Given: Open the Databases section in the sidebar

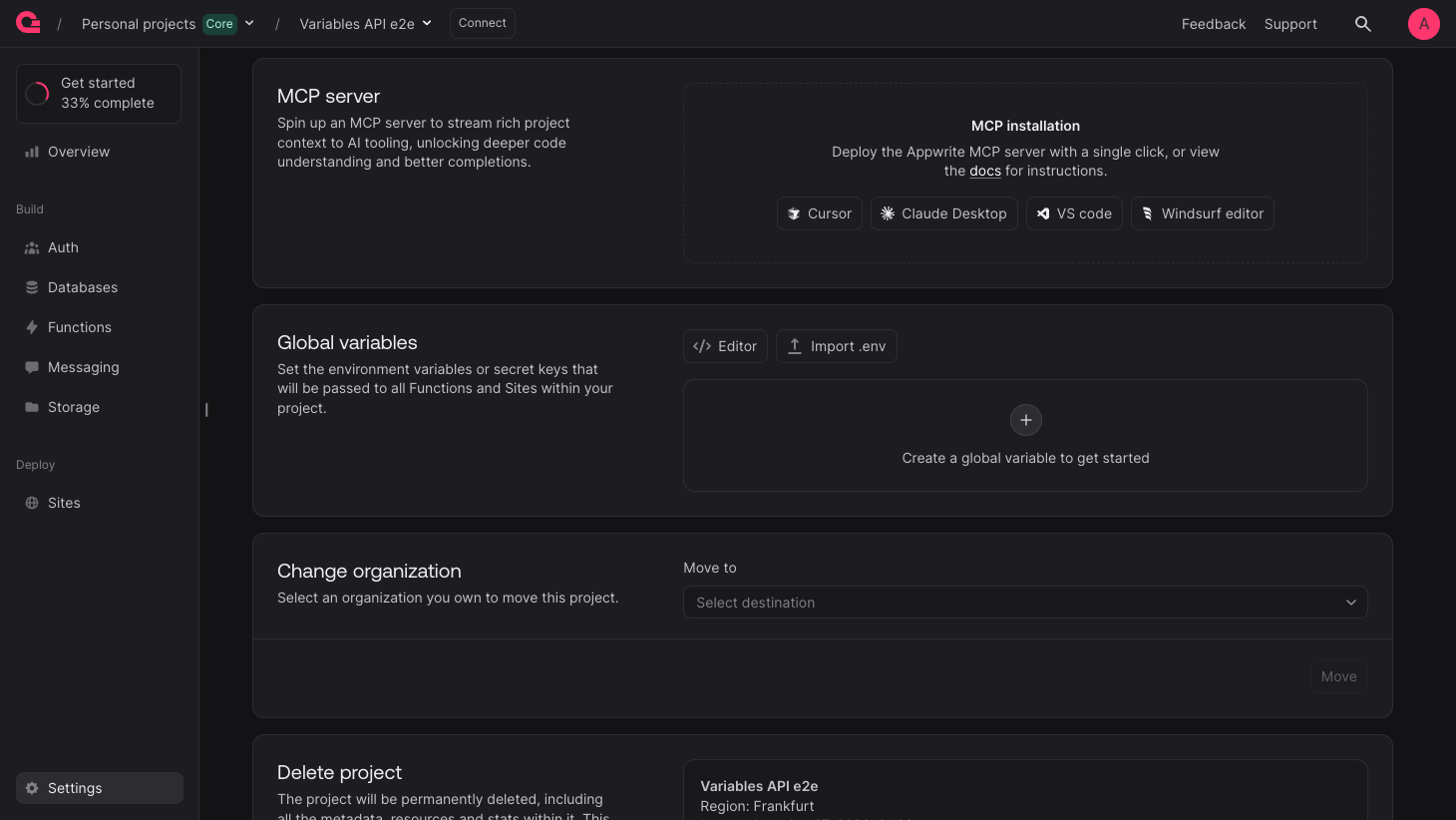Looking at the screenshot, I should coord(82,287).
